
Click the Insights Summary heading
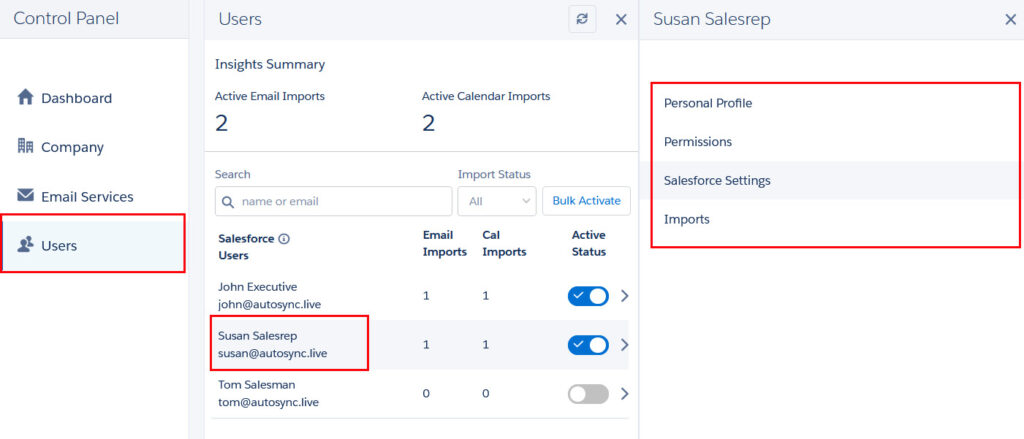pyautogui.click(x=270, y=64)
